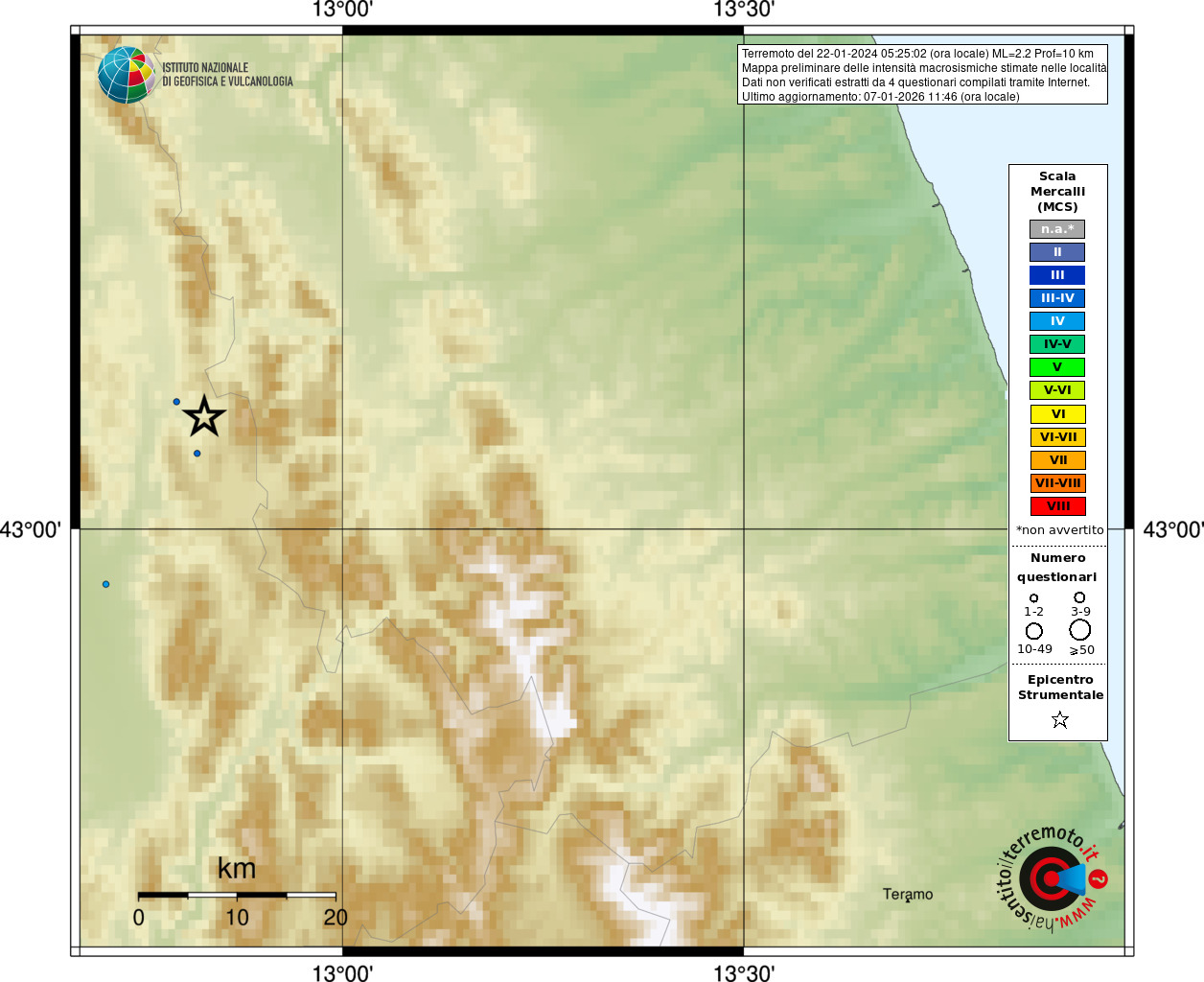Select the intensity II legend swatch
Viewport: 1204px width, 982px height.
(1057, 252)
